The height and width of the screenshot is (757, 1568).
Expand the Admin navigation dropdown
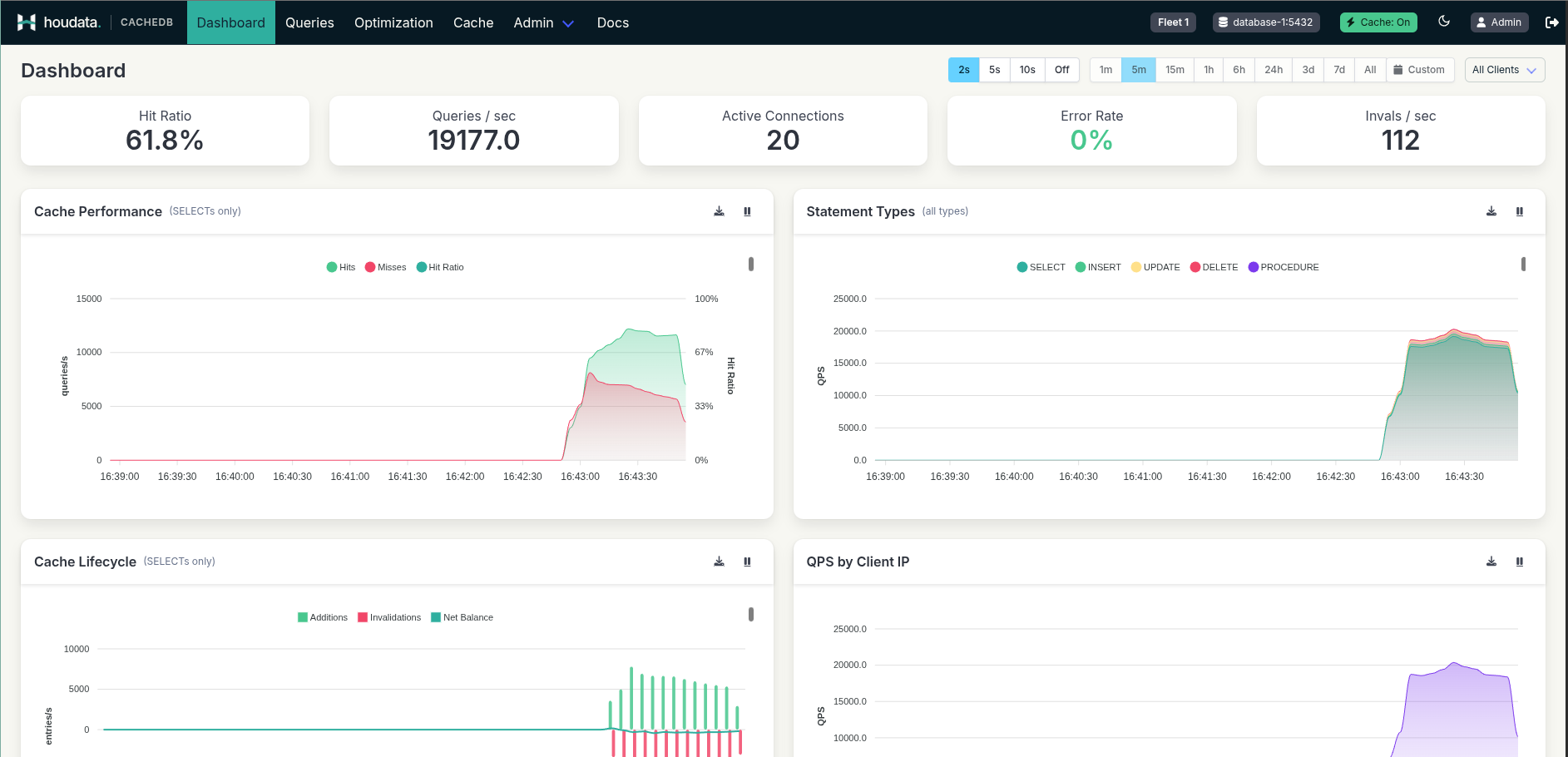[544, 22]
